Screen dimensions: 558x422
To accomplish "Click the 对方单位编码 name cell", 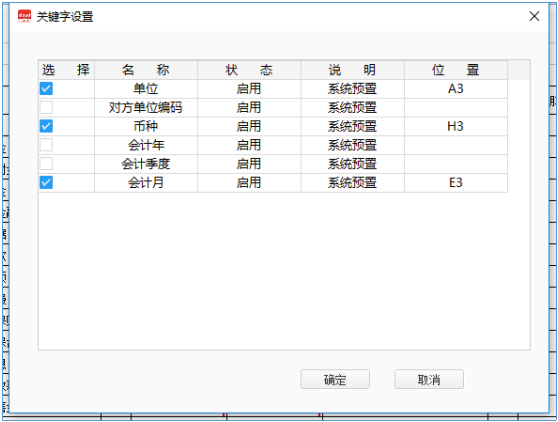I will (146, 107).
